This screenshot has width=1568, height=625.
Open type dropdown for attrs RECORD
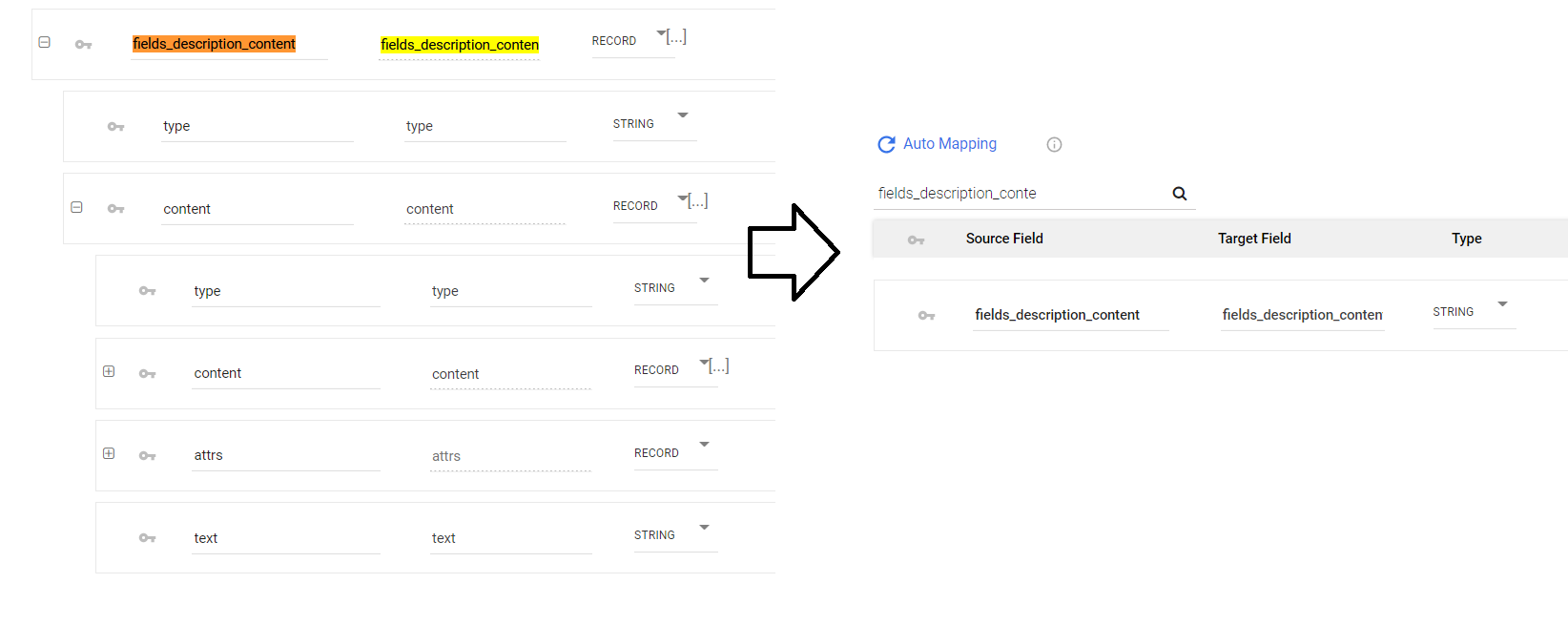tap(704, 445)
